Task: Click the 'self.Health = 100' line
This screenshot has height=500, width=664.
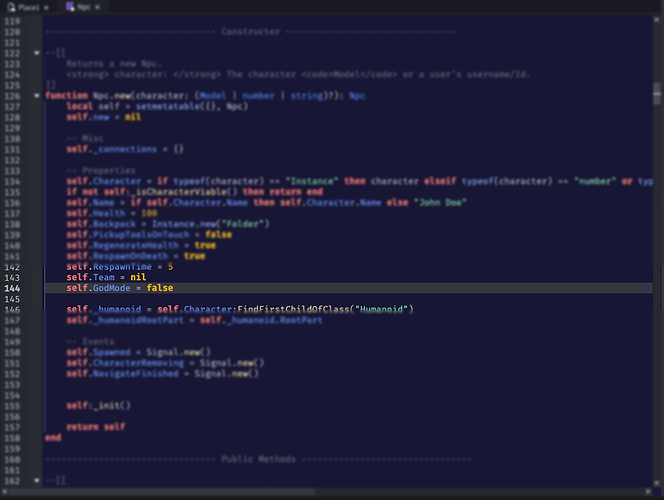Action: pos(112,213)
